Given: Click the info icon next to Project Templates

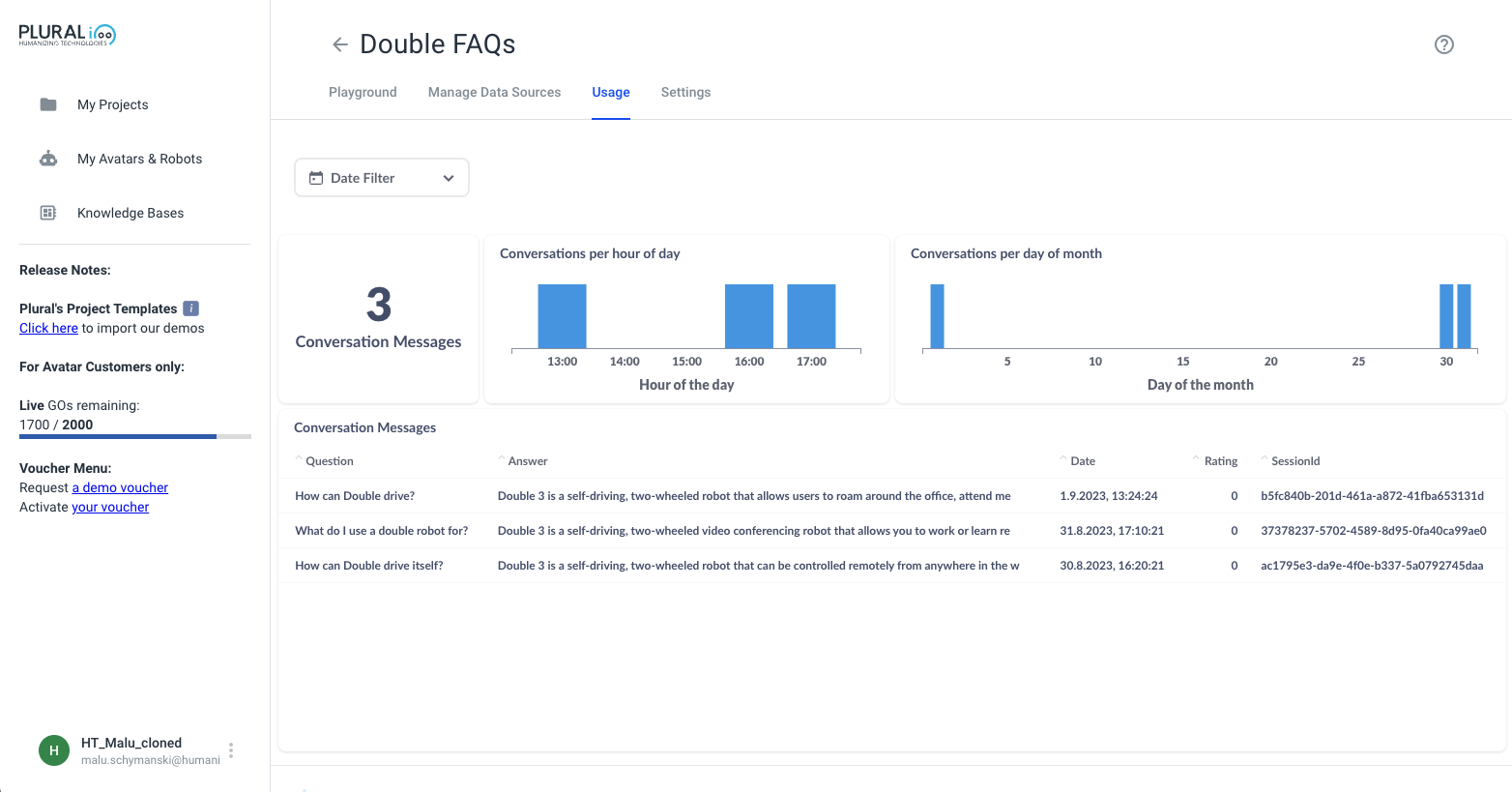Looking at the screenshot, I should [x=191, y=308].
